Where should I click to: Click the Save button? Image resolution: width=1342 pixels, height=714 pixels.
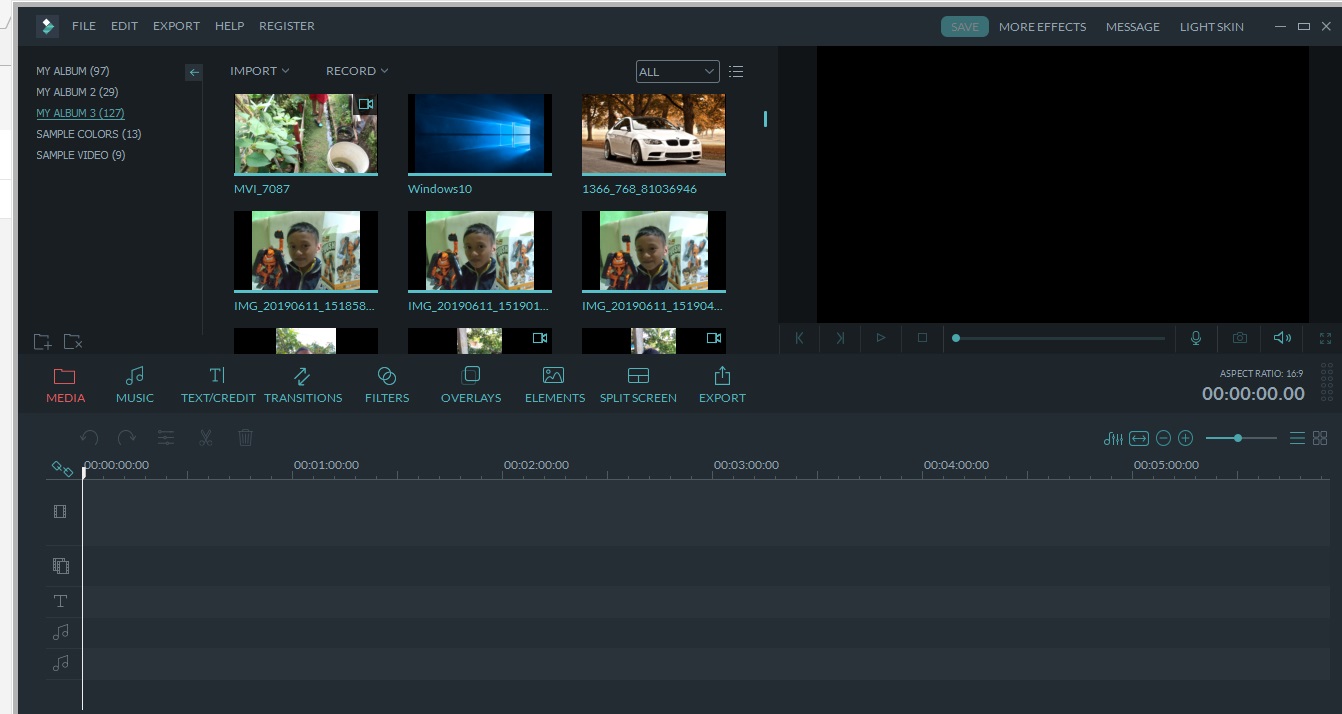click(x=965, y=27)
